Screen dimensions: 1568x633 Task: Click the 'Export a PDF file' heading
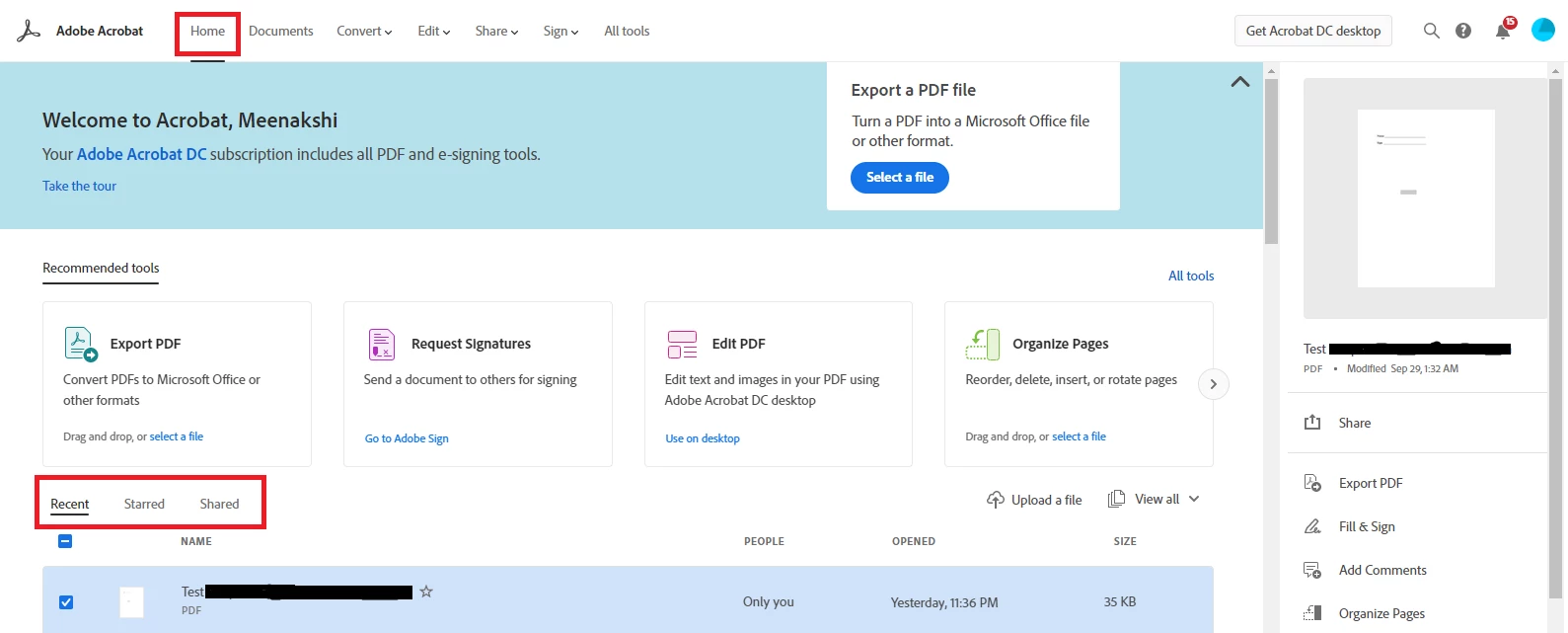[x=914, y=90]
